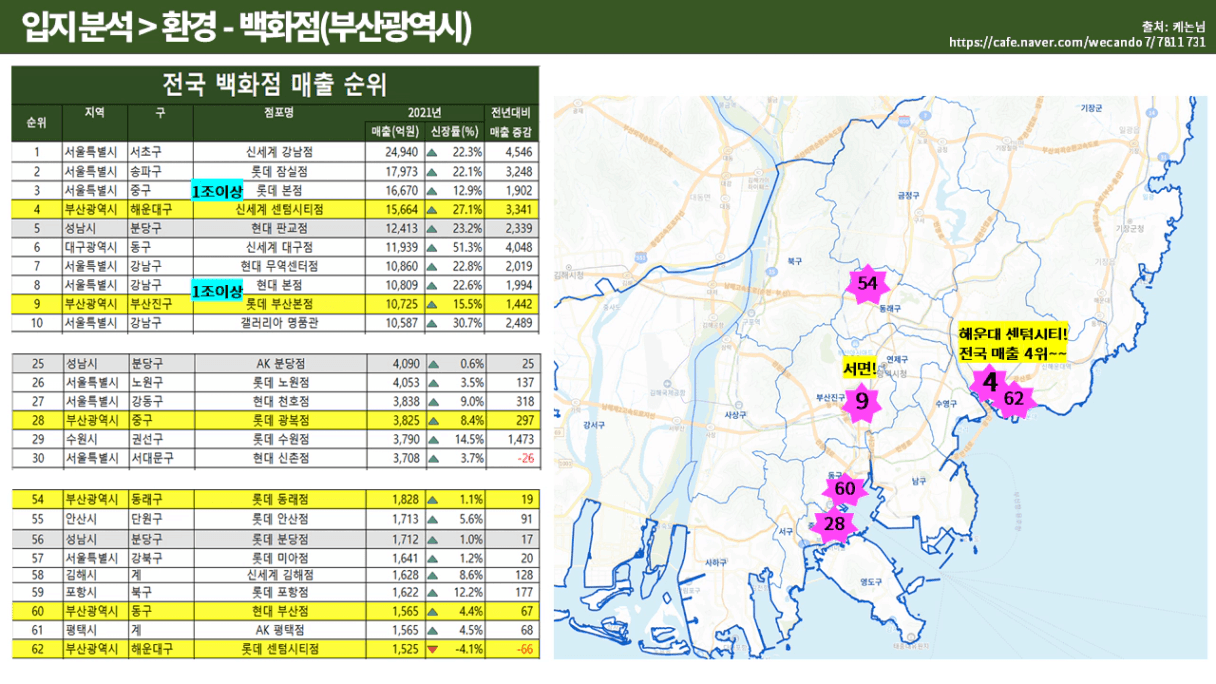This screenshot has width=1216, height=684.
Task: Click the 1조이상 label next to 현대 본점
Action: click(x=217, y=291)
